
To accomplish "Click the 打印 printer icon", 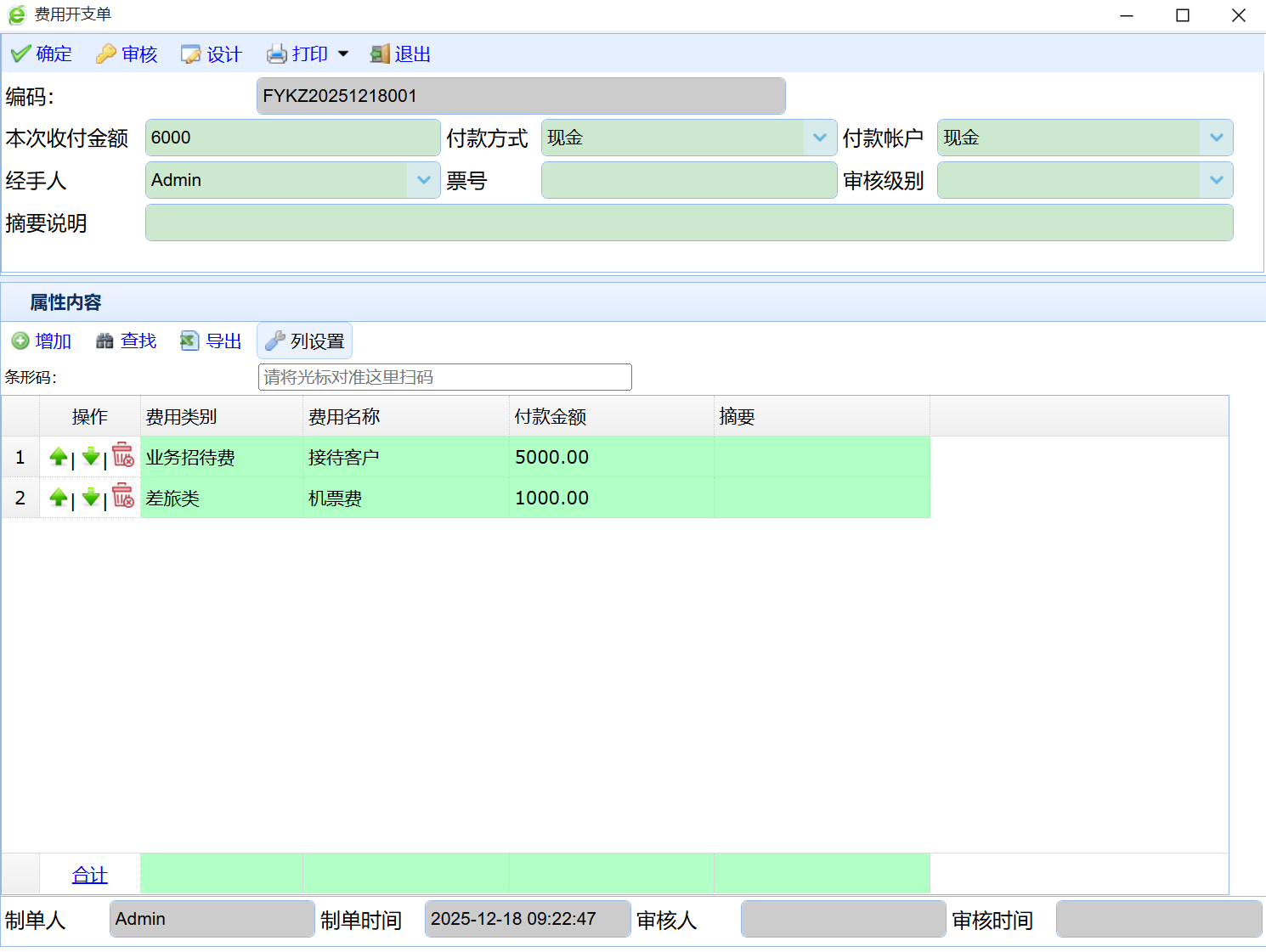I will tap(277, 54).
